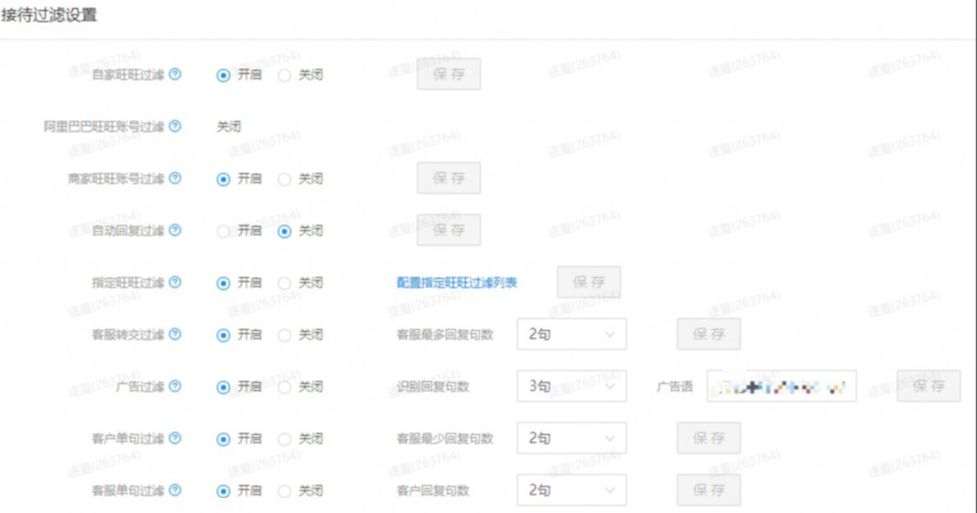Image resolution: width=977 pixels, height=513 pixels.
Task: Open 识别回复句数 dropdown showing 3句
Action: [x=571, y=386]
